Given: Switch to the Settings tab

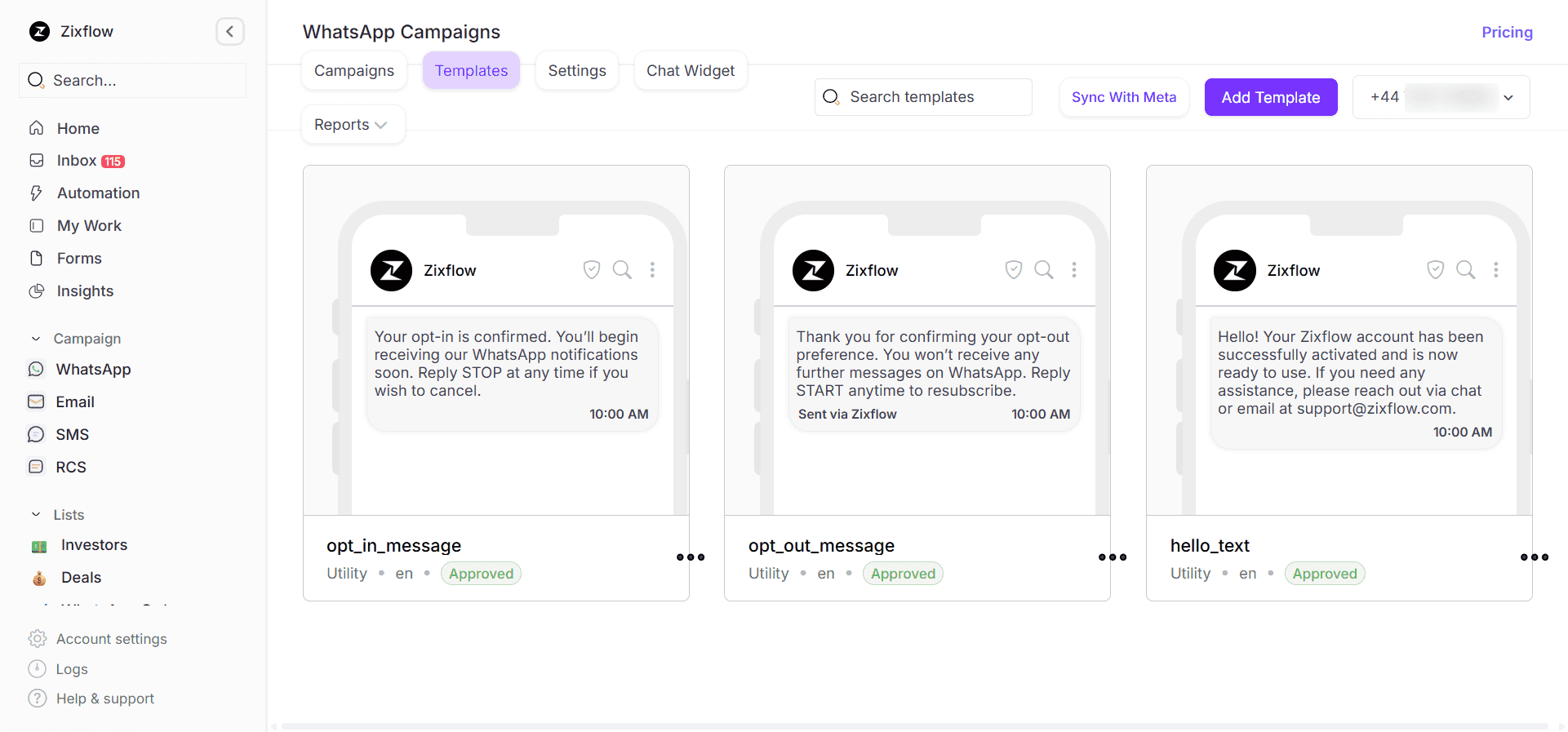Looking at the screenshot, I should pyautogui.click(x=577, y=71).
